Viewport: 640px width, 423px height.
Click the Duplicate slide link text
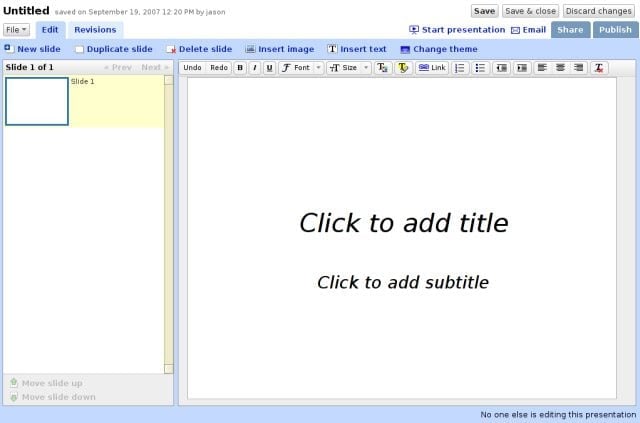[120, 49]
